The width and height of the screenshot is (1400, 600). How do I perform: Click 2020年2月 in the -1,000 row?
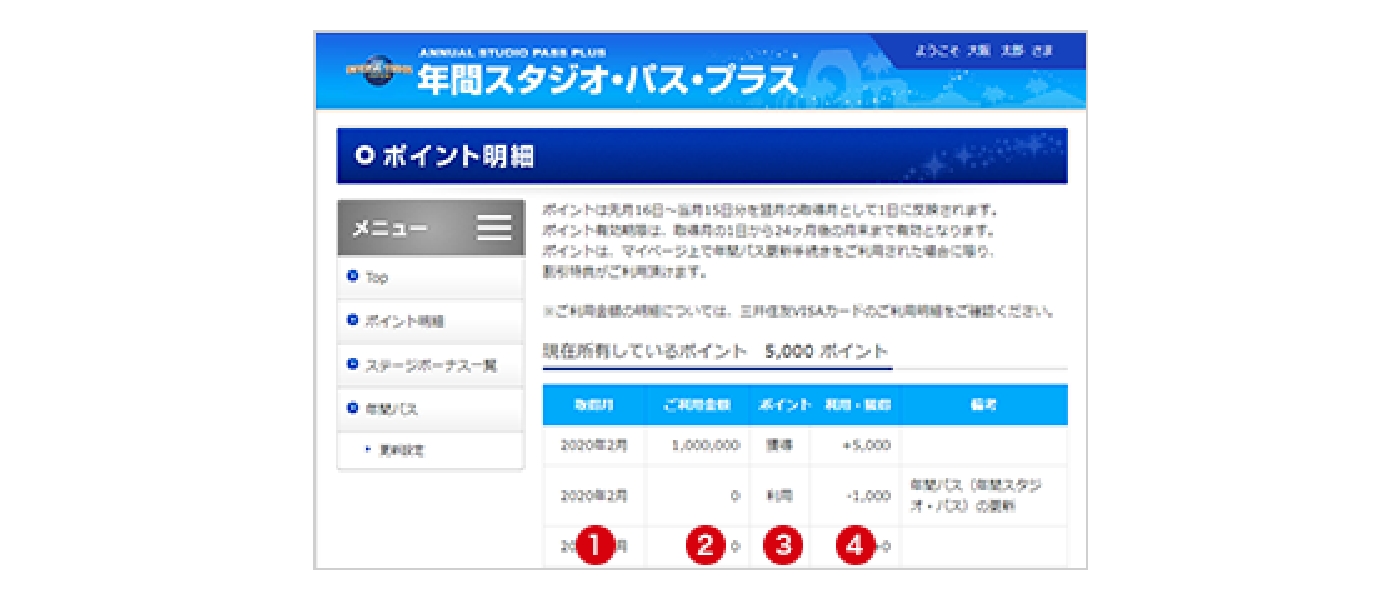coord(594,495)
